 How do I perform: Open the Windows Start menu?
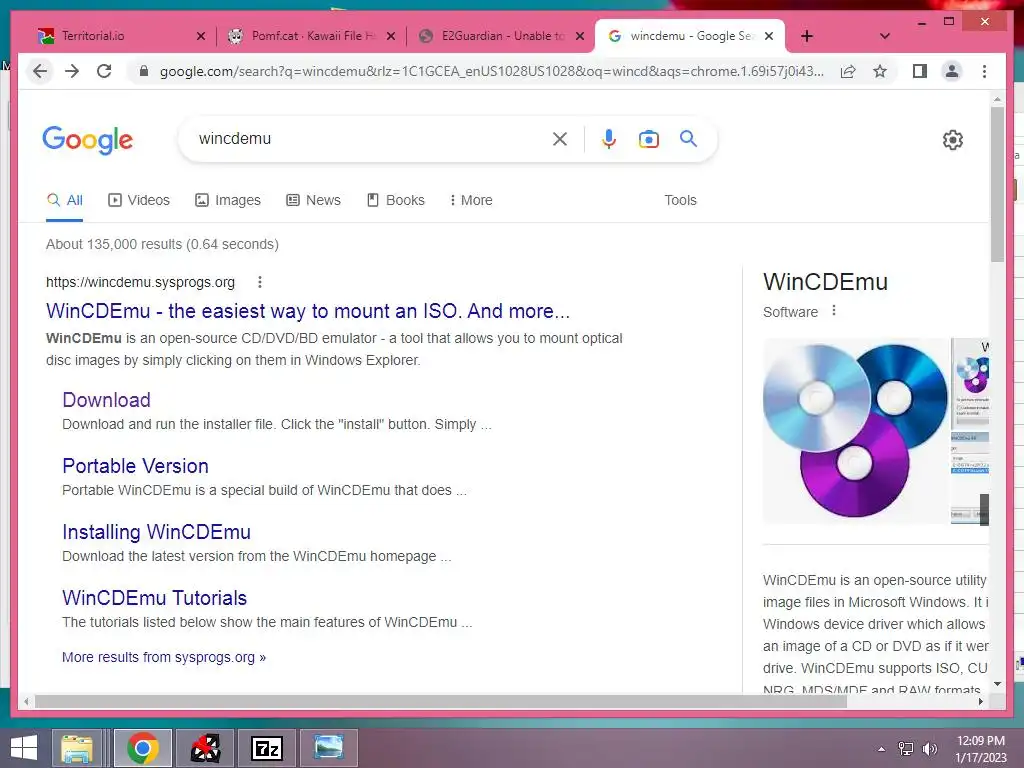click(24, 748)
